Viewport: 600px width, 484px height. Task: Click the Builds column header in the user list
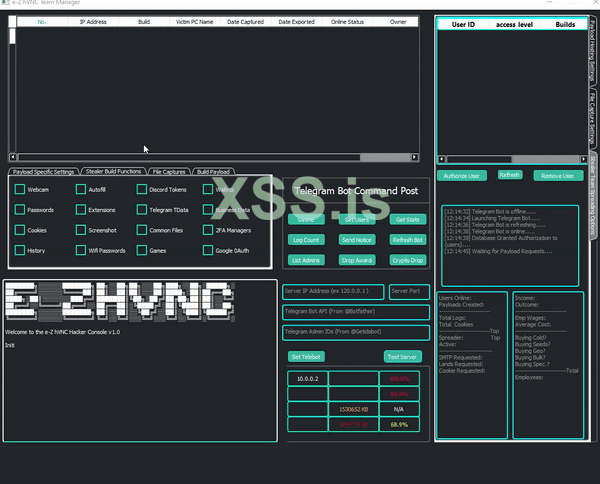coord(564,24)
